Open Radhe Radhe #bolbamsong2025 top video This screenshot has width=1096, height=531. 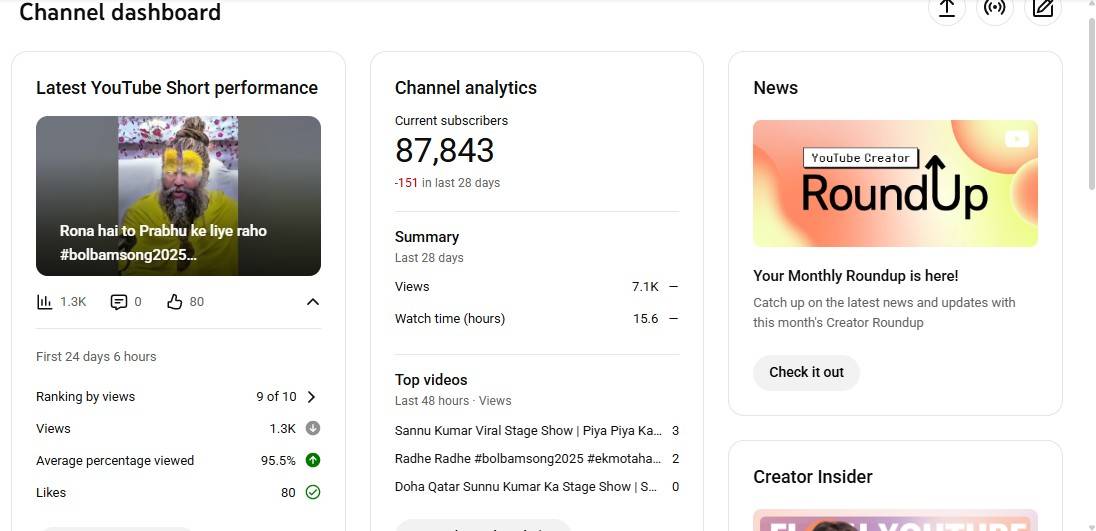[x=528, y=459]
